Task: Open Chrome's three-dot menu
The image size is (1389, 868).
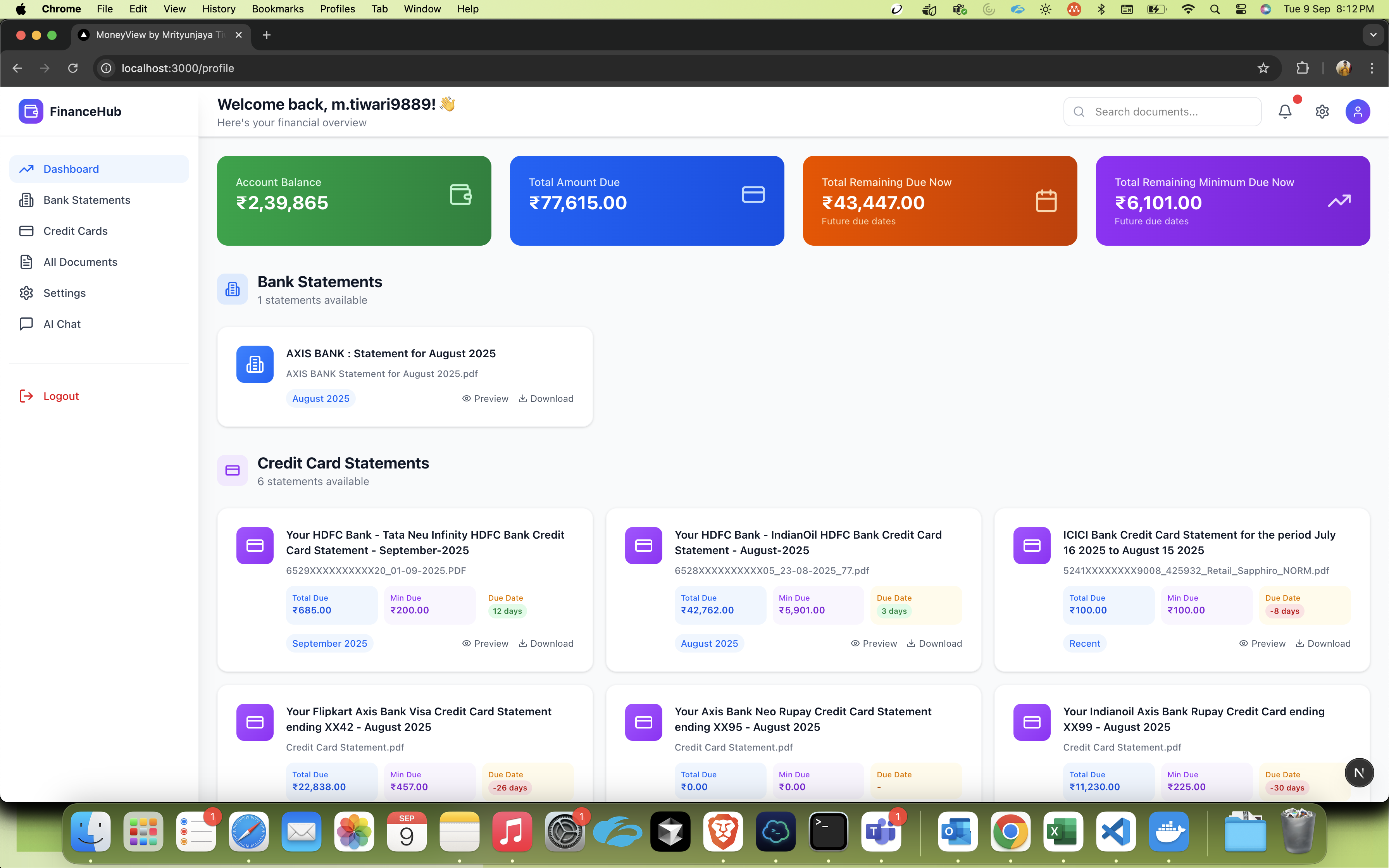Action: point(1372,68)
